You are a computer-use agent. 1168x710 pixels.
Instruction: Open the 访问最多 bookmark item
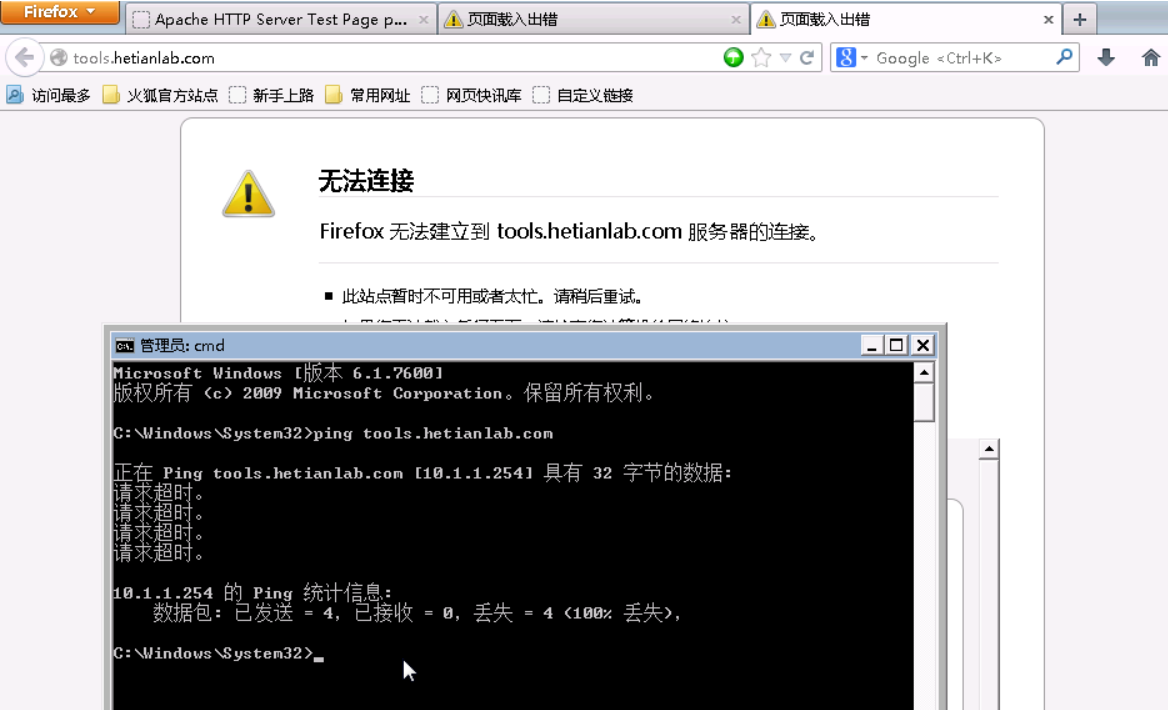click(x=48, y=95)
